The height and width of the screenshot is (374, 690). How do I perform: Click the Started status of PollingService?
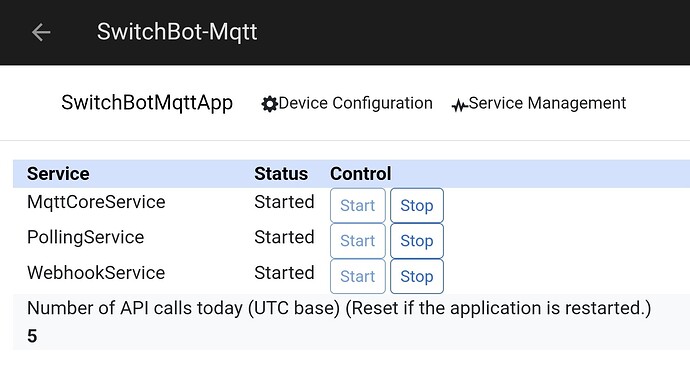pyautogui.click(x=284, y=238)
